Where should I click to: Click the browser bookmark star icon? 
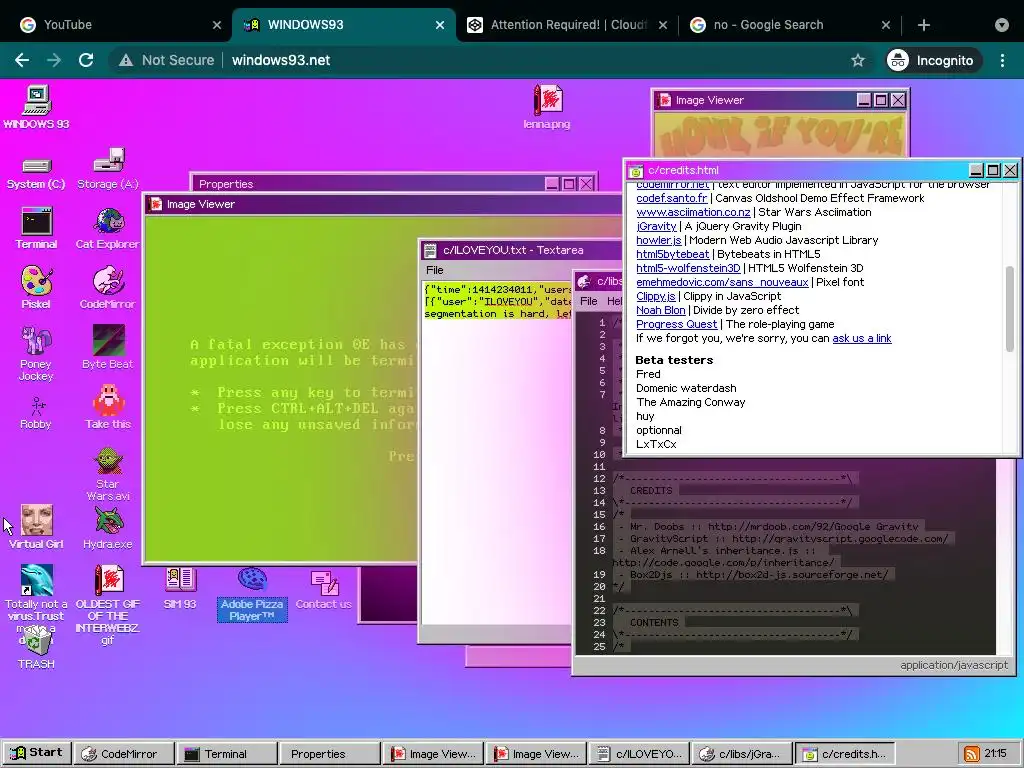858,60
